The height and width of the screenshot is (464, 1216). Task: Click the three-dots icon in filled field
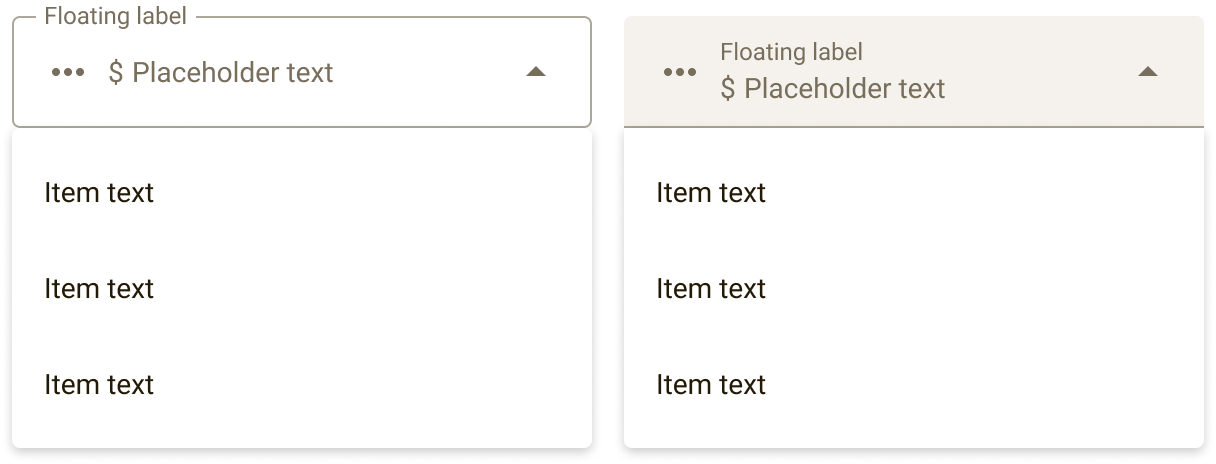click(x=680, y=72)
